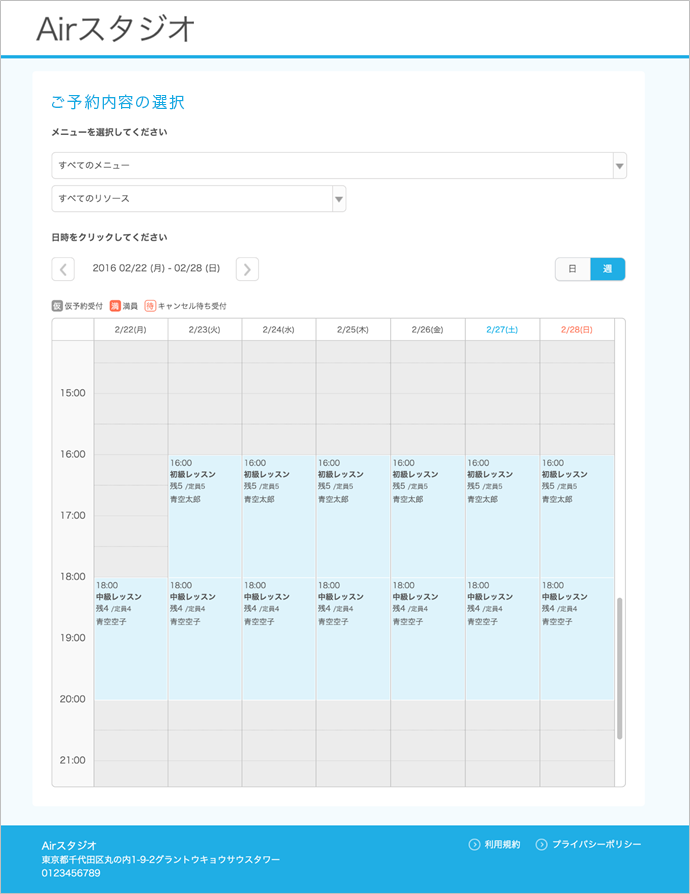
Task: Book 16:00 初級レッスン on 2/25(木)
Action: click(353, 516)
